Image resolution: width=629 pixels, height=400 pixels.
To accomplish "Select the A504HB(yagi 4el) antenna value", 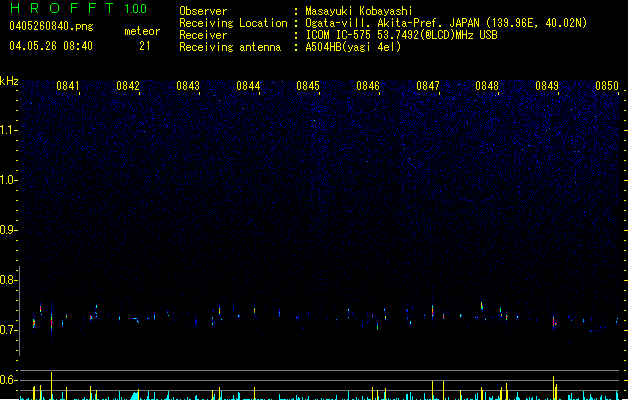I will [353, 47].
